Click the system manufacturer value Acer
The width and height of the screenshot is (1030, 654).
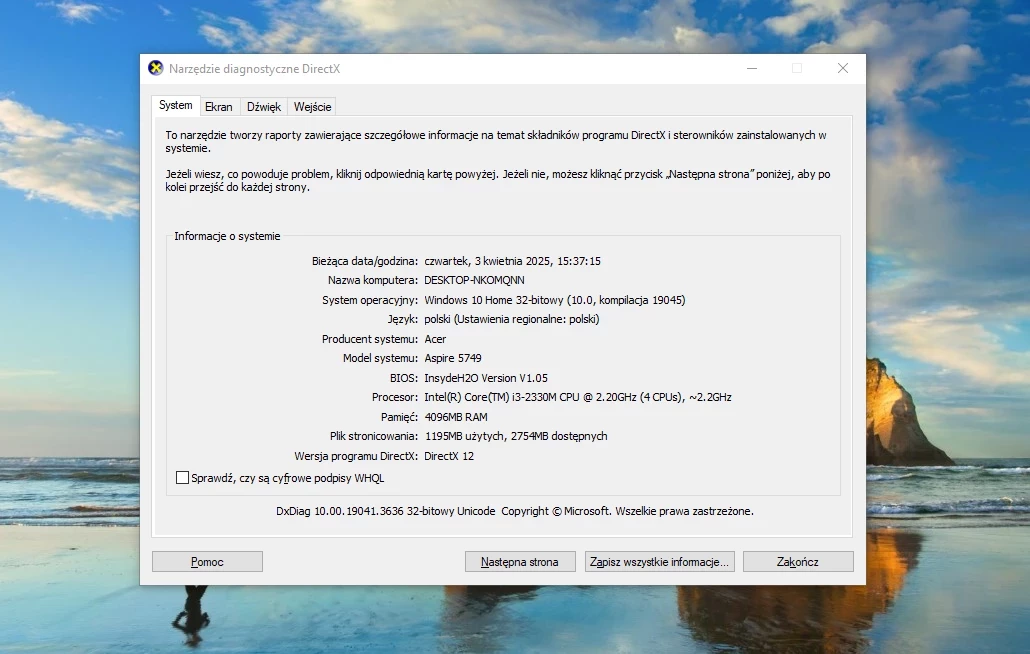pyautogui.click(x=435, y=339)
